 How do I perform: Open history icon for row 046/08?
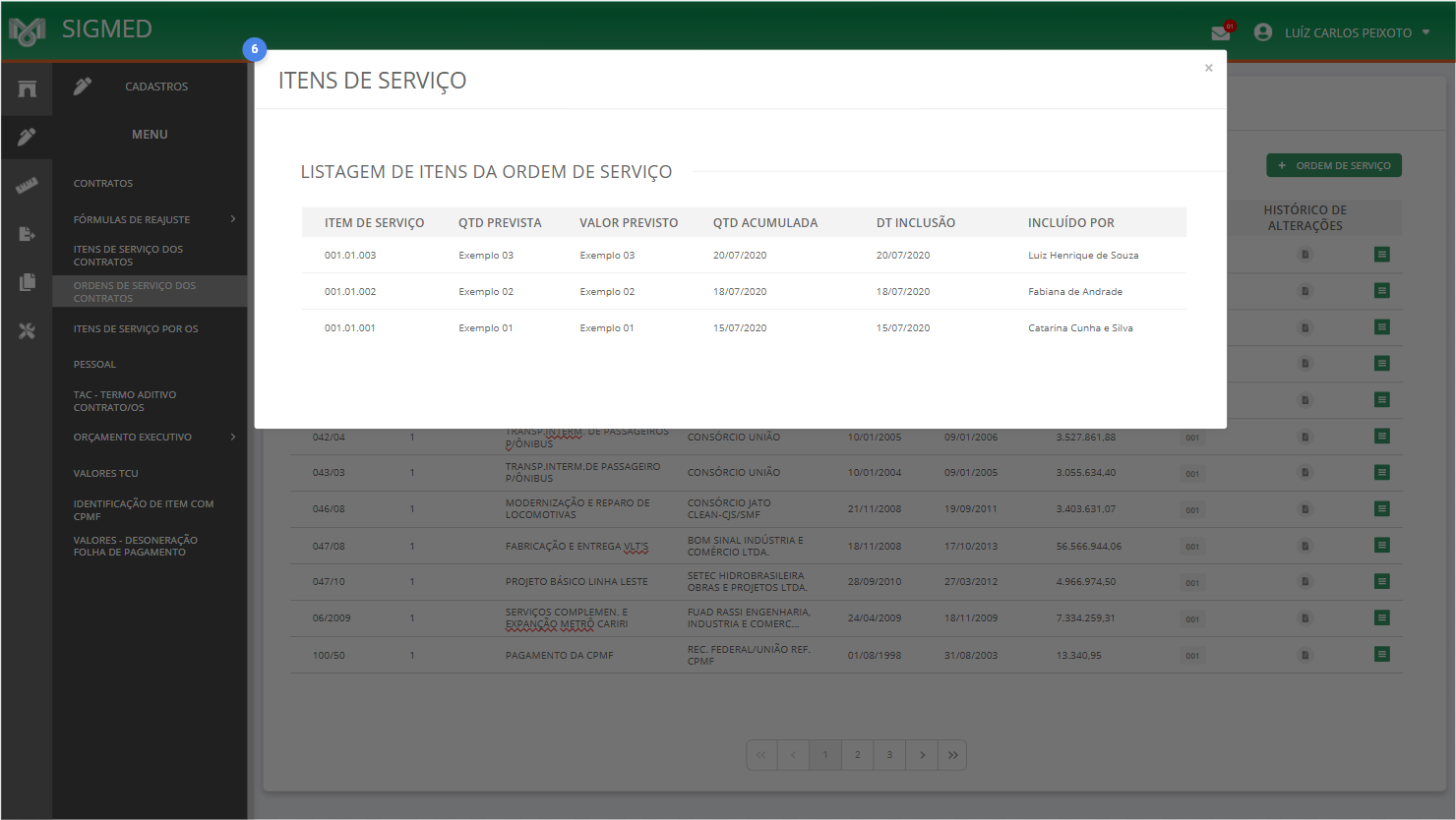coord(1305,509)
